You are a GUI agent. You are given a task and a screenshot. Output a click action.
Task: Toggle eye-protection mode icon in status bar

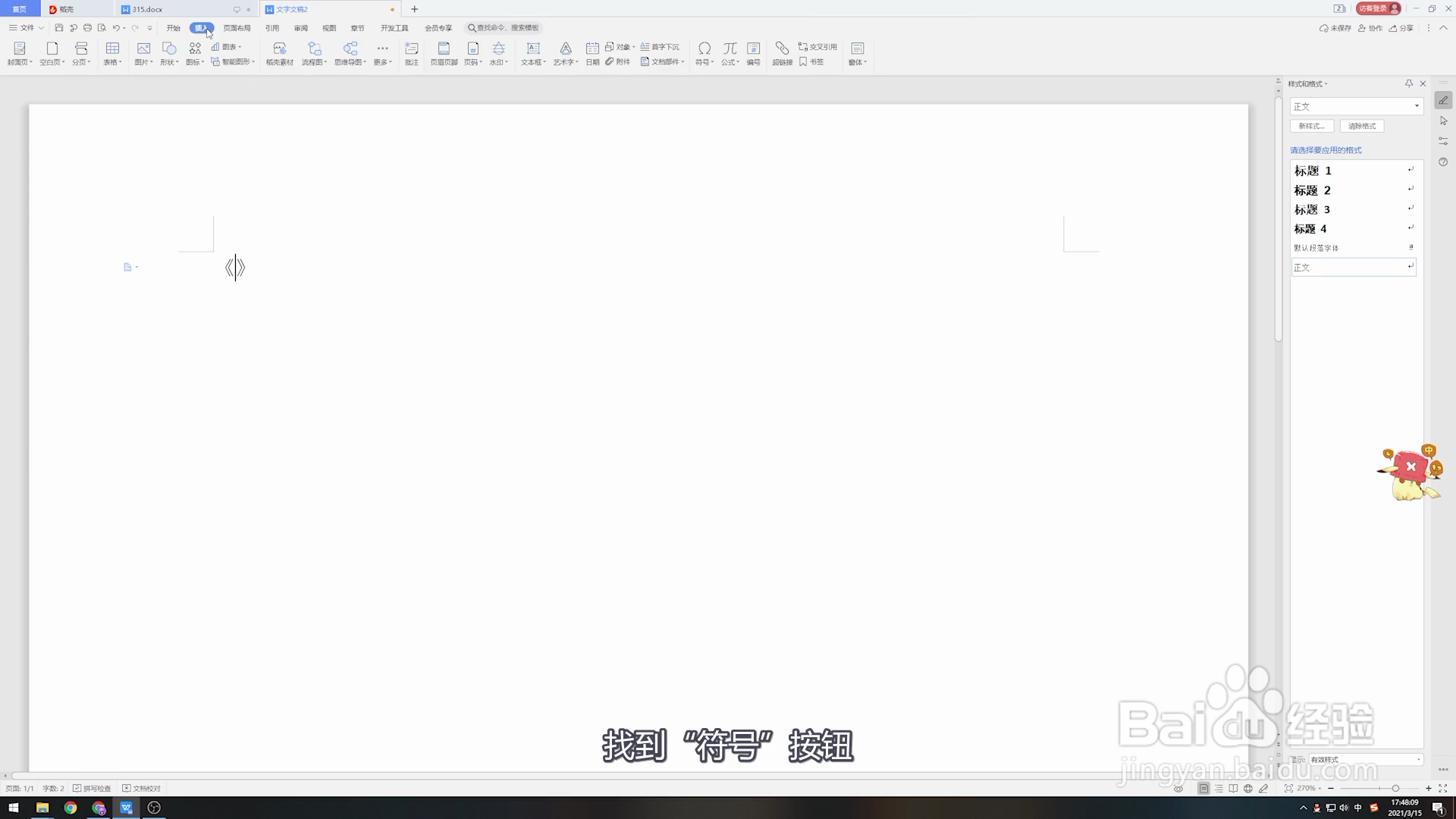(x=1178, y=789)
